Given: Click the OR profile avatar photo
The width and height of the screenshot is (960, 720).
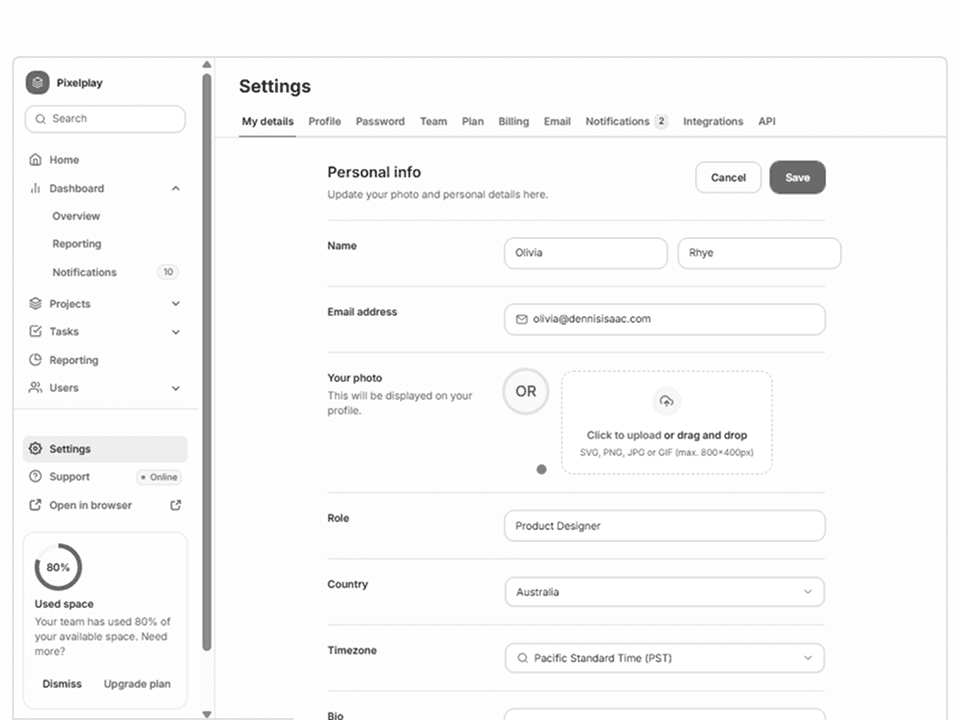Looking at the screenshot, I should [526, 392].
